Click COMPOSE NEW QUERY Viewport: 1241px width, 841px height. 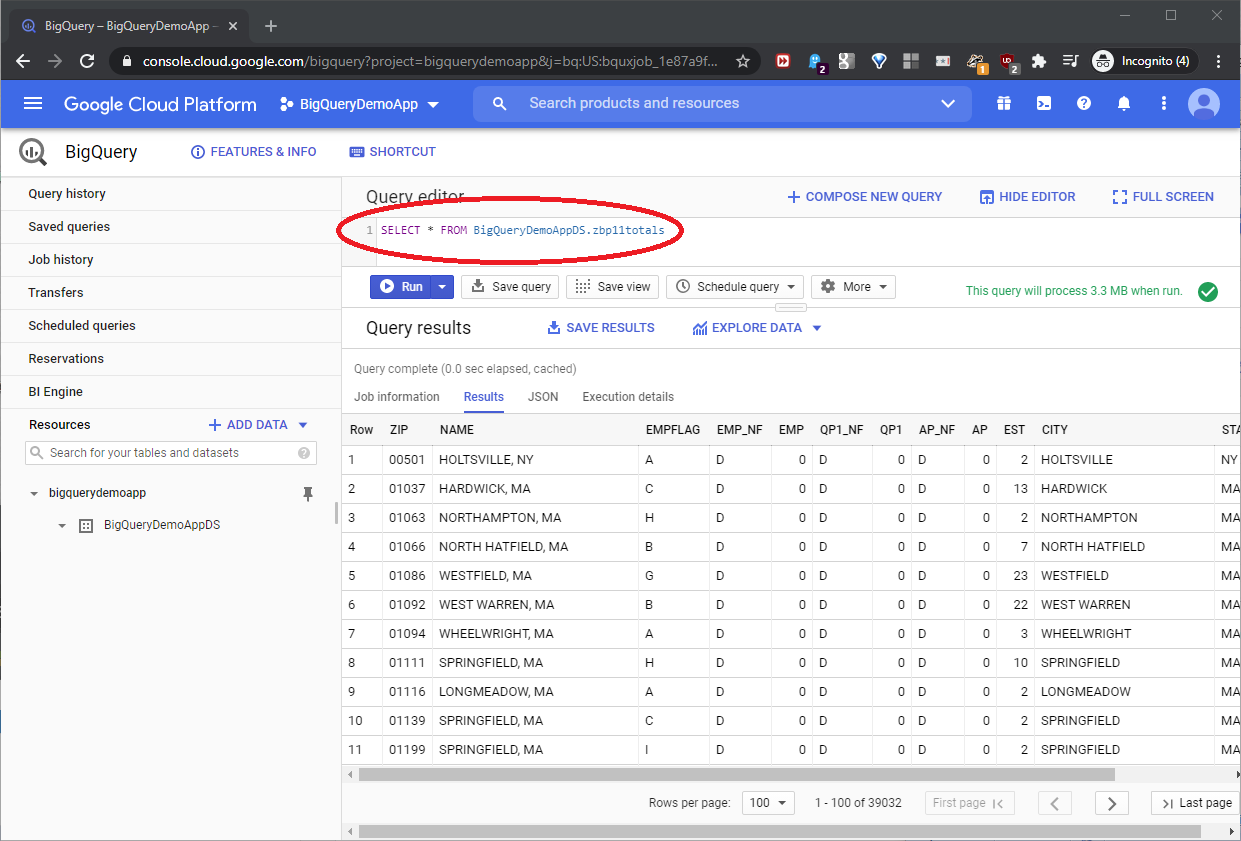point(865,197)
